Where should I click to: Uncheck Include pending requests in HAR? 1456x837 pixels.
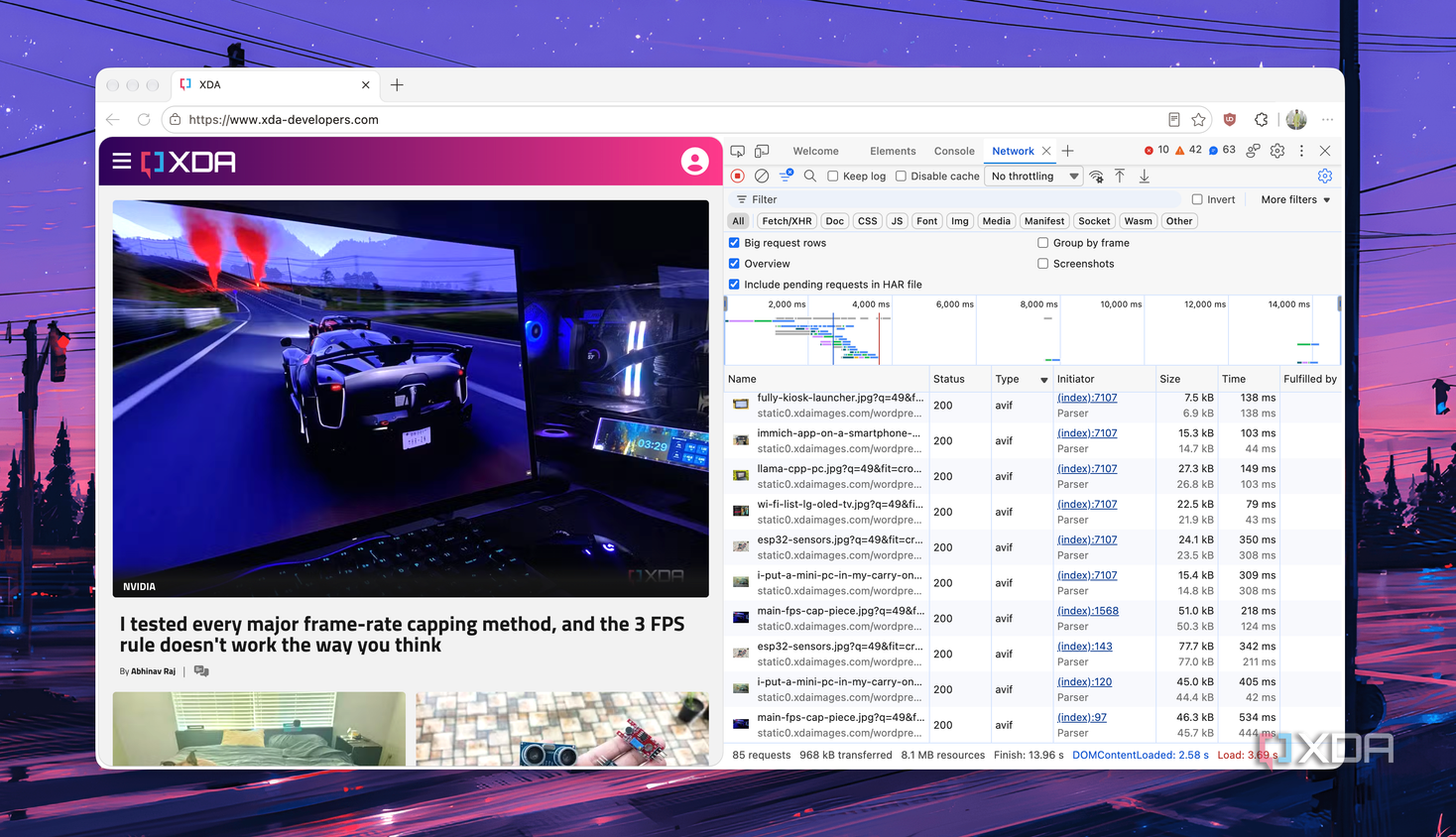[734, 285]
